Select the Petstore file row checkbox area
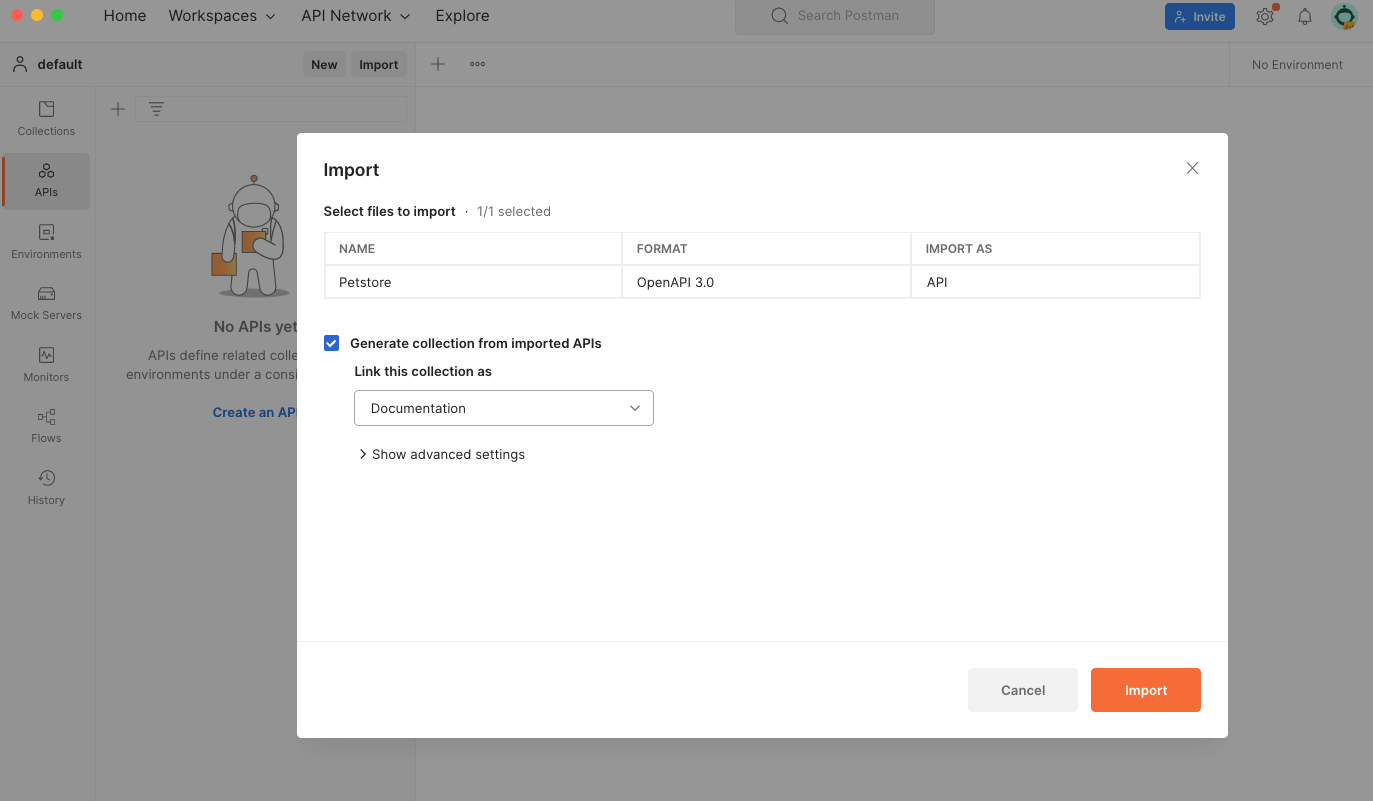The height and width of the screenshot is (801, 1373). 473,281
